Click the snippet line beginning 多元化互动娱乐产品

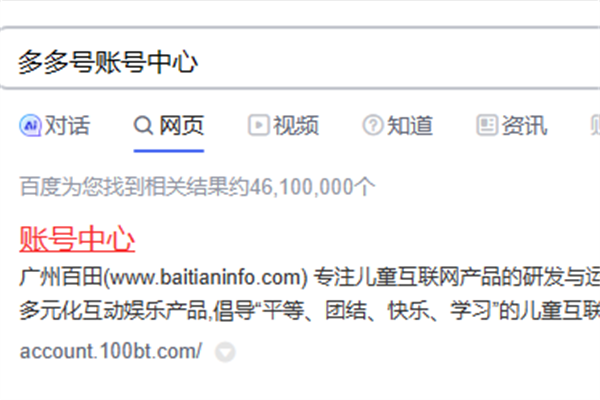click(x=310, y=310)
